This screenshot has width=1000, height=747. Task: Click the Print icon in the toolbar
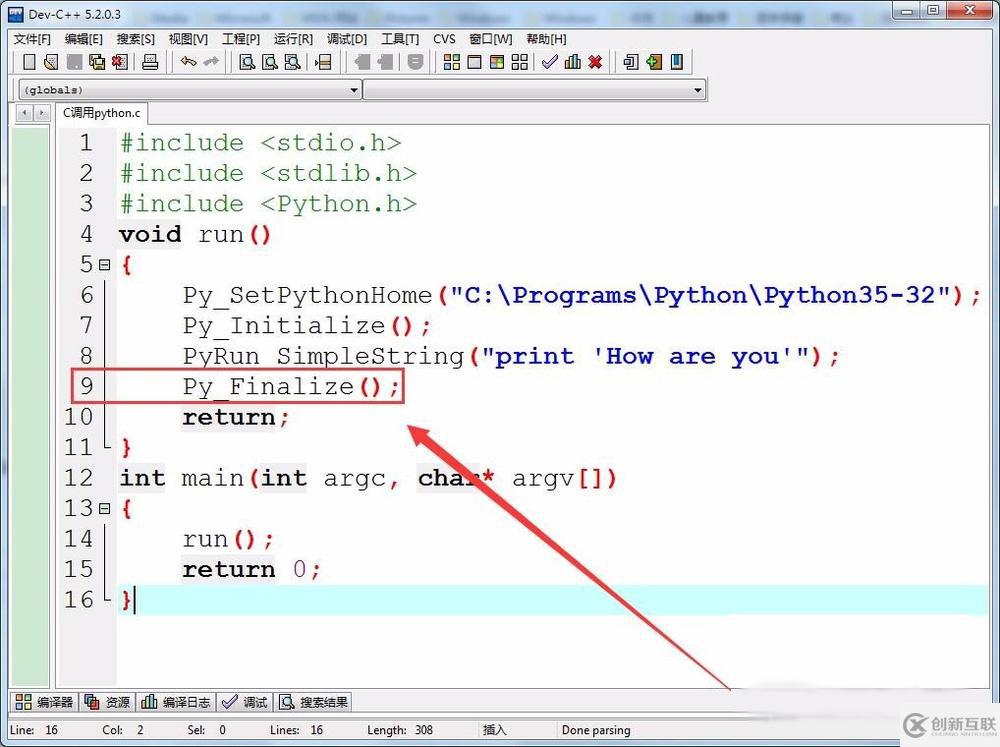151,62
